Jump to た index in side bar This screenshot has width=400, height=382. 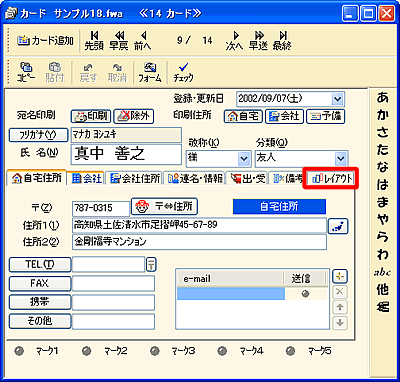click(x=383, y=149)
